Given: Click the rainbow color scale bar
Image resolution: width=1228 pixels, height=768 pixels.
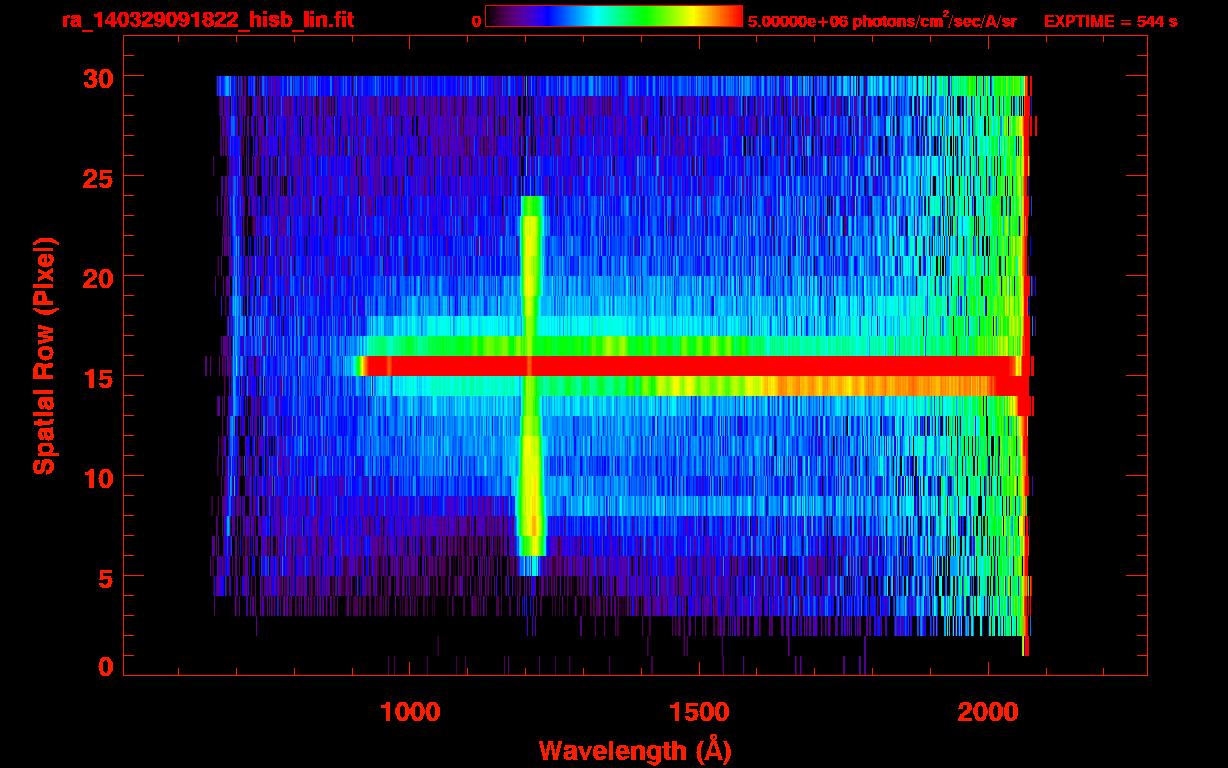Looking at the screenshot, I should coord(614,17).
